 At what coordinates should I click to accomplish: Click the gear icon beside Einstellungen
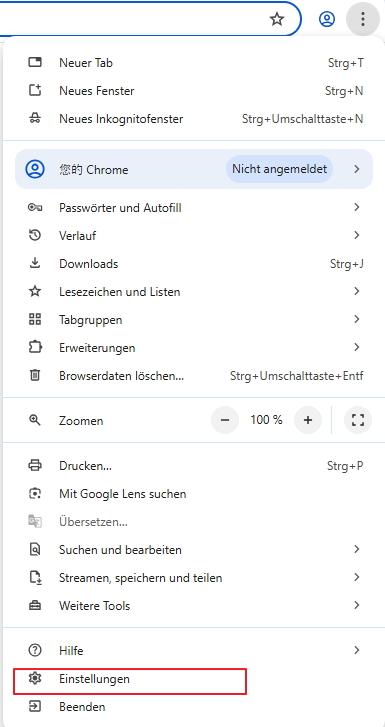35,679
